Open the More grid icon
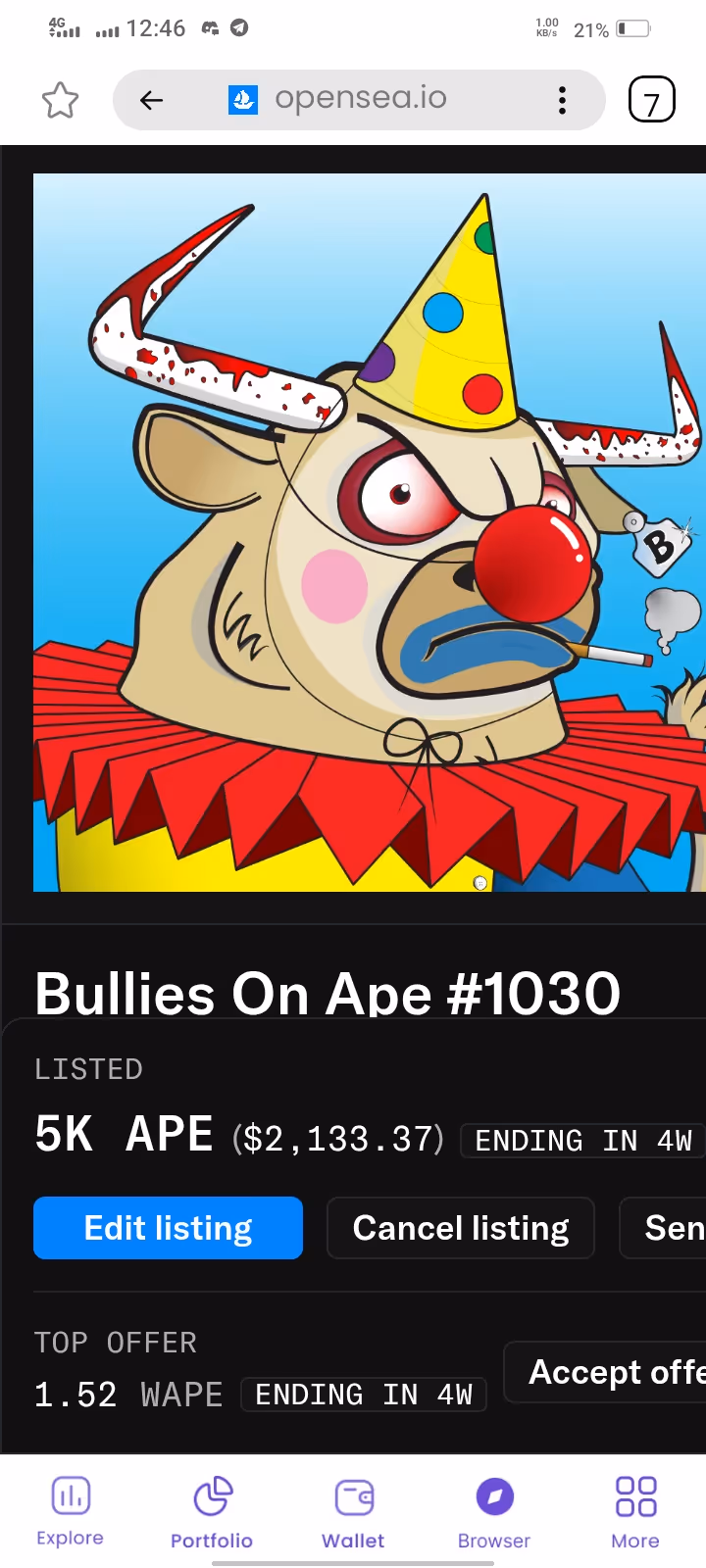 (635, 1496)
